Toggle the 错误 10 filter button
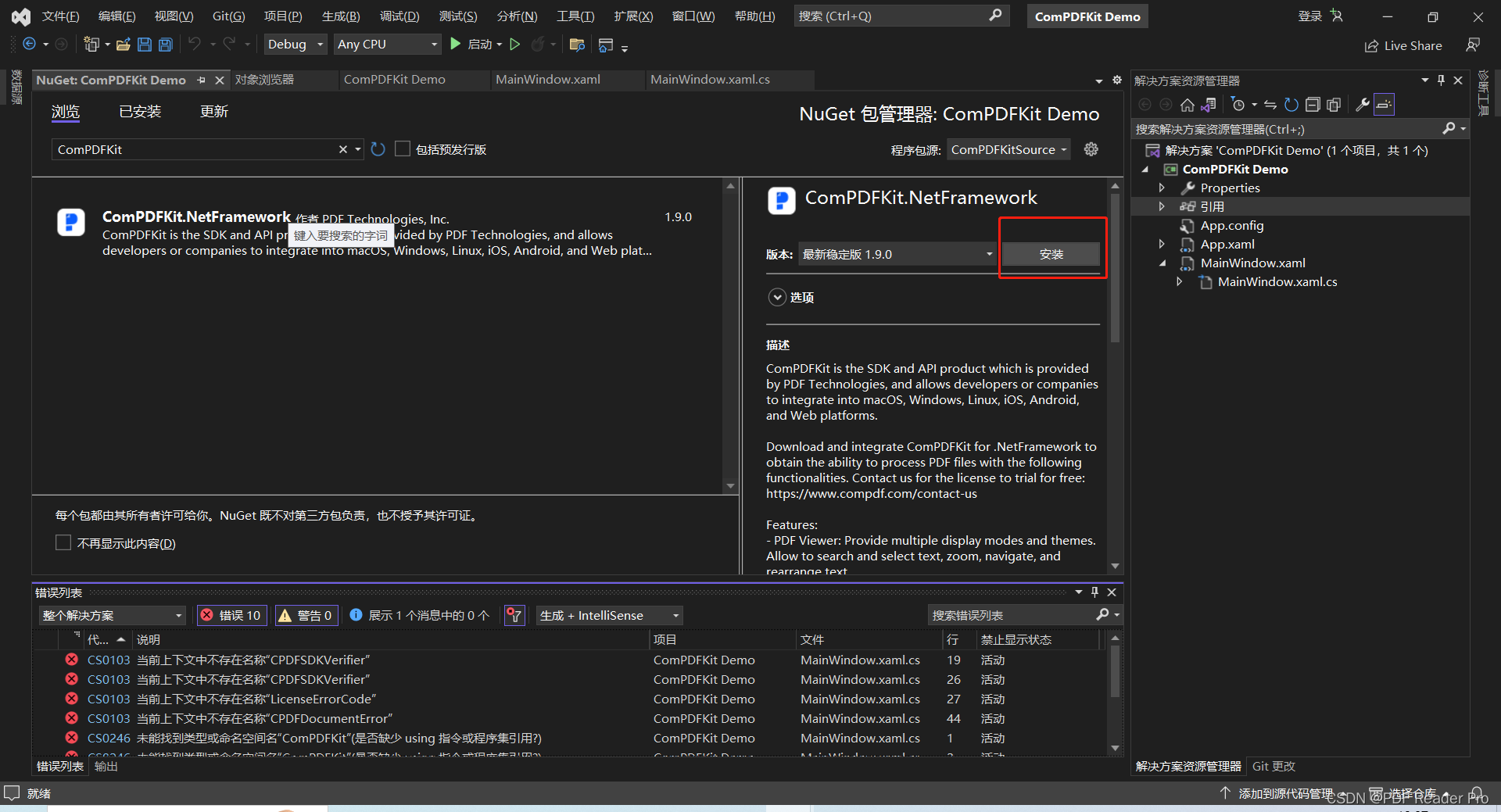The image size is (1501, 812). pyautogui.click(x=232, y=616)
